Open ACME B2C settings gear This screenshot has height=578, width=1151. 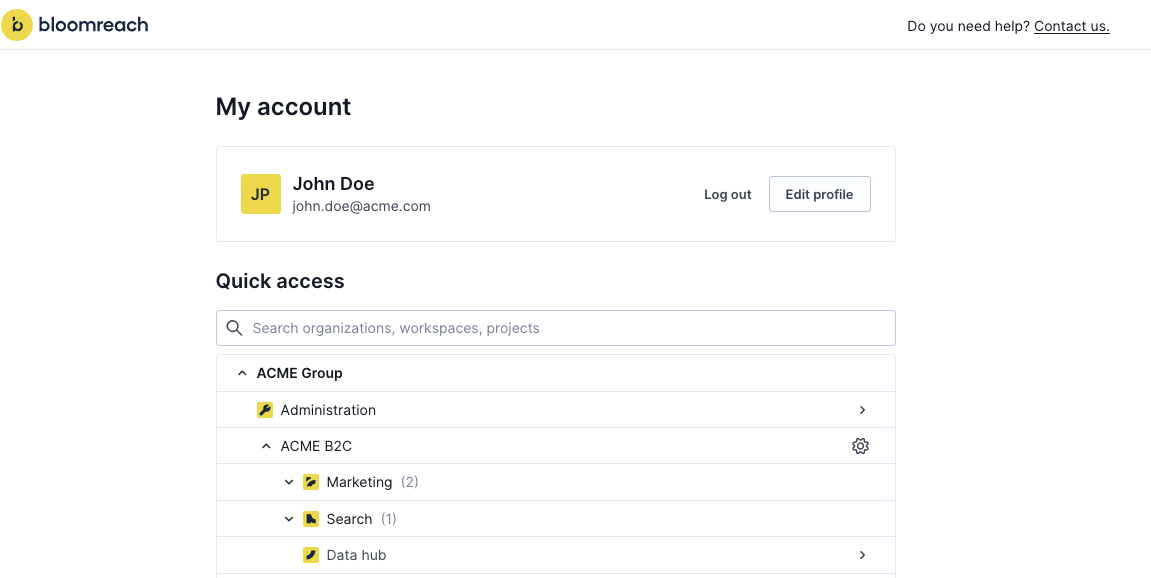[x=860, y=446]
